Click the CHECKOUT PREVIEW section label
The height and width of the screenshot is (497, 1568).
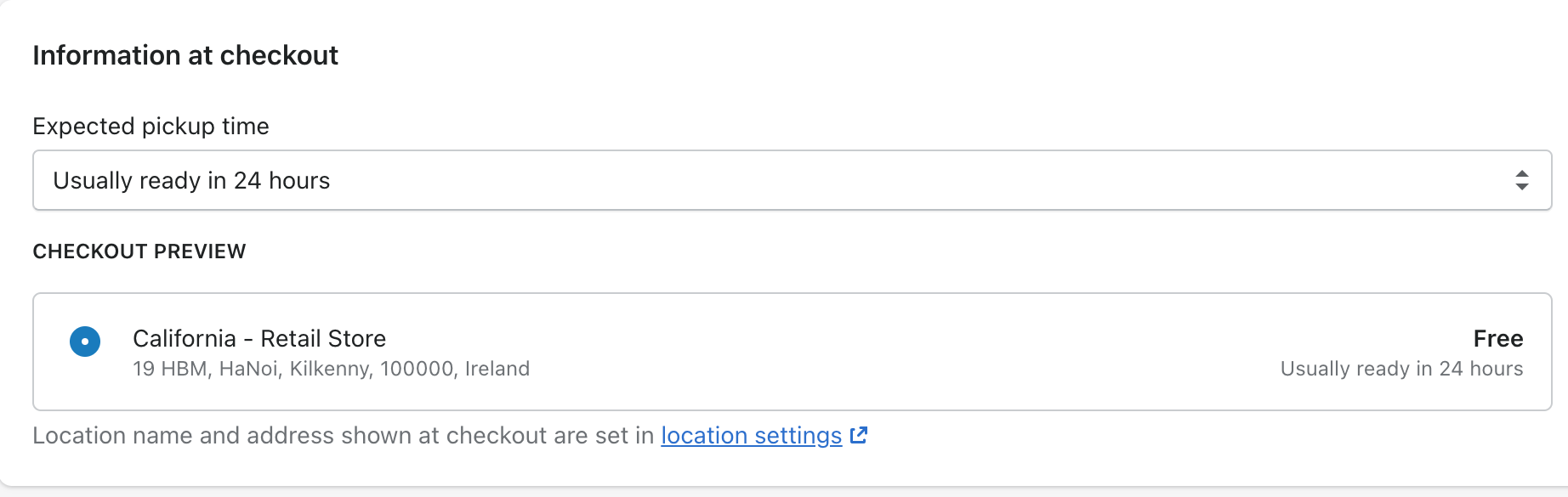tap(139, 251)
